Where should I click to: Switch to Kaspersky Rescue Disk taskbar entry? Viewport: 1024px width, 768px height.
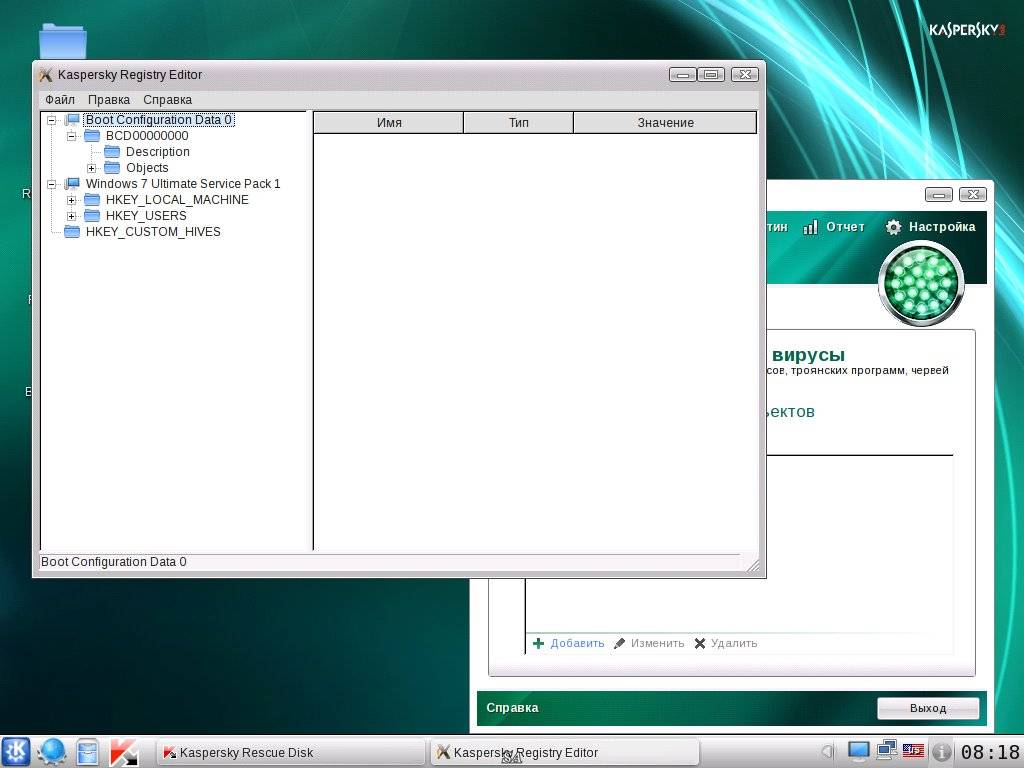pyautogui.click(x=291, y=752)
